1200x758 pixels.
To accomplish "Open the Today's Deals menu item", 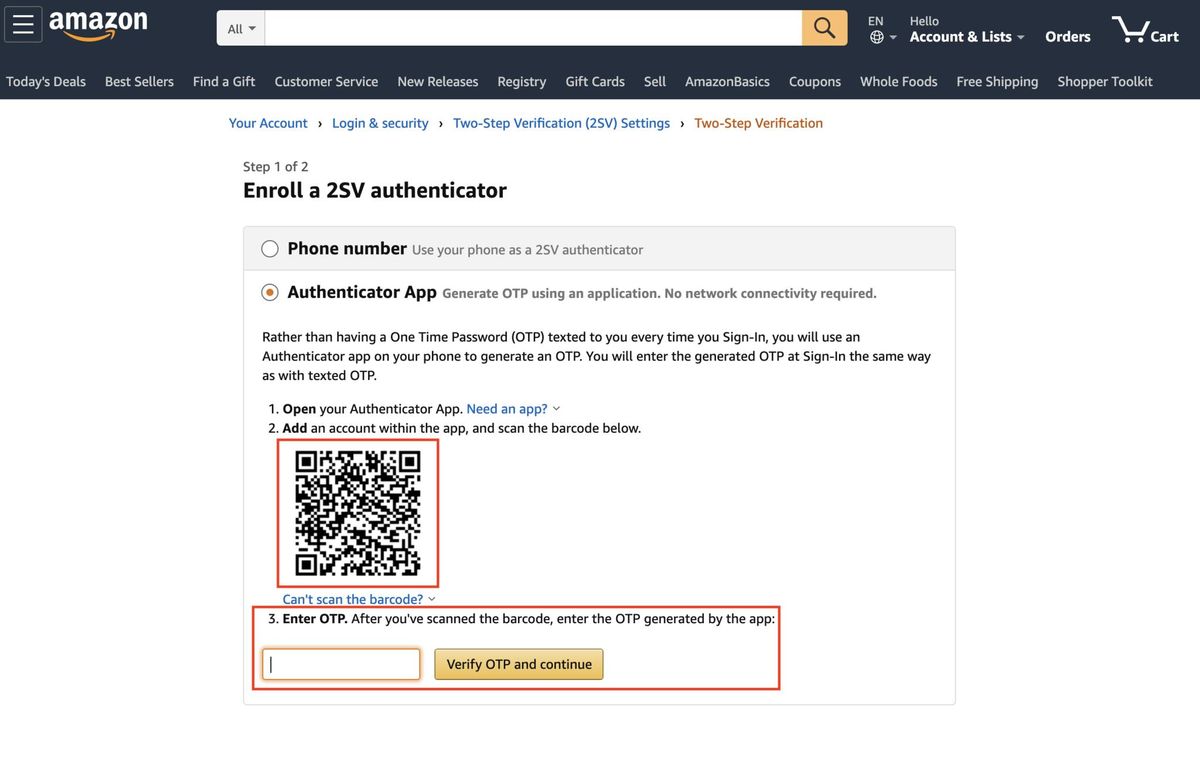I will tap(46, 81).
